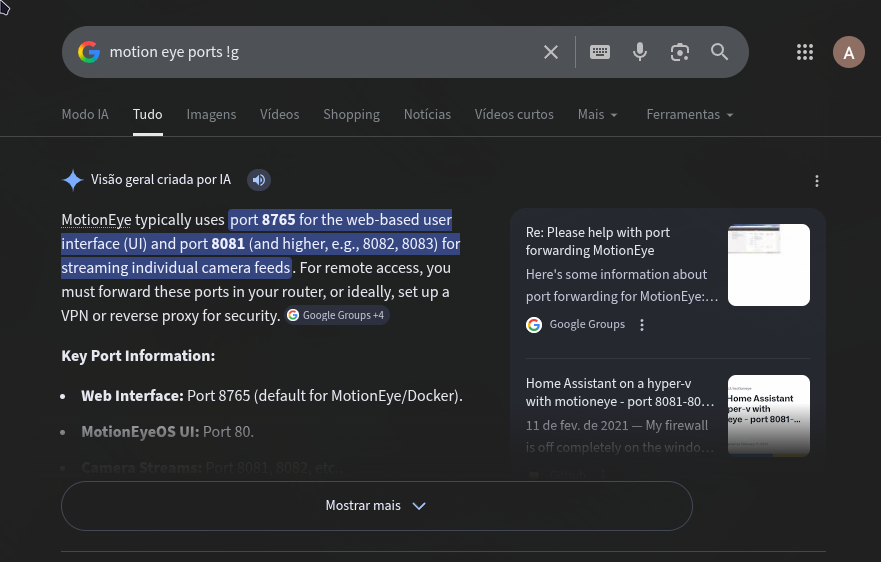Open thumbnail of port forwarding MotionEye result
This screenshot has width=881, height=562.
769,265
